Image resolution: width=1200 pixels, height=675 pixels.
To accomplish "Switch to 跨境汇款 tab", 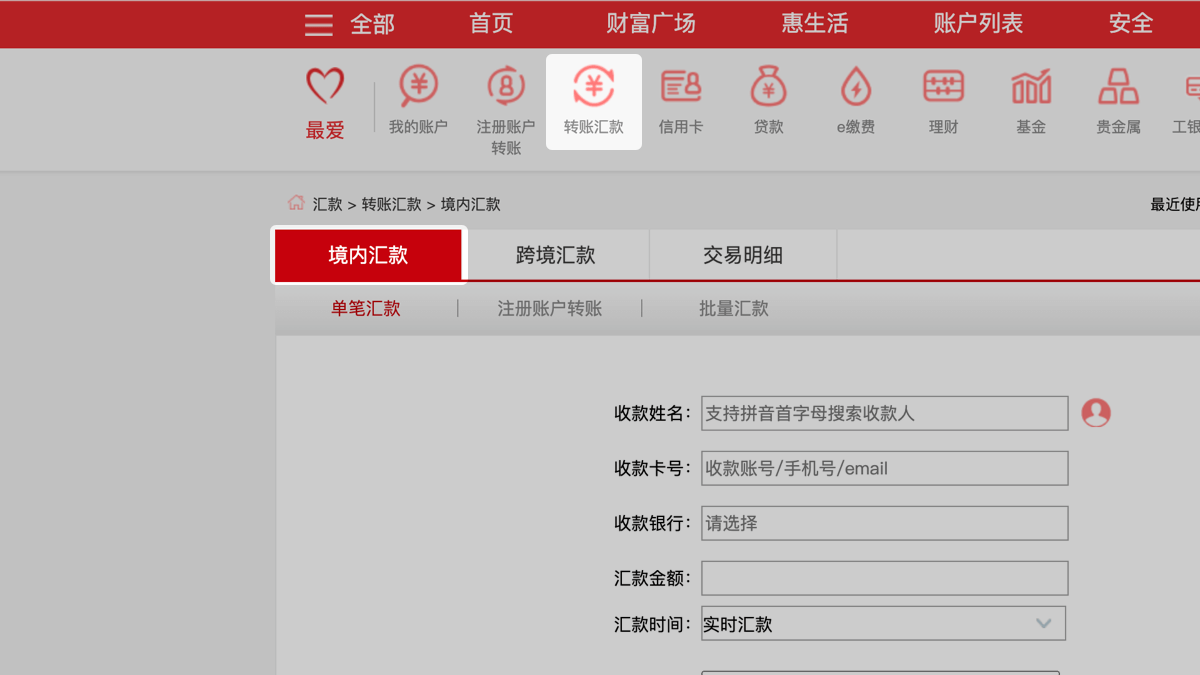I will [556, 256].
